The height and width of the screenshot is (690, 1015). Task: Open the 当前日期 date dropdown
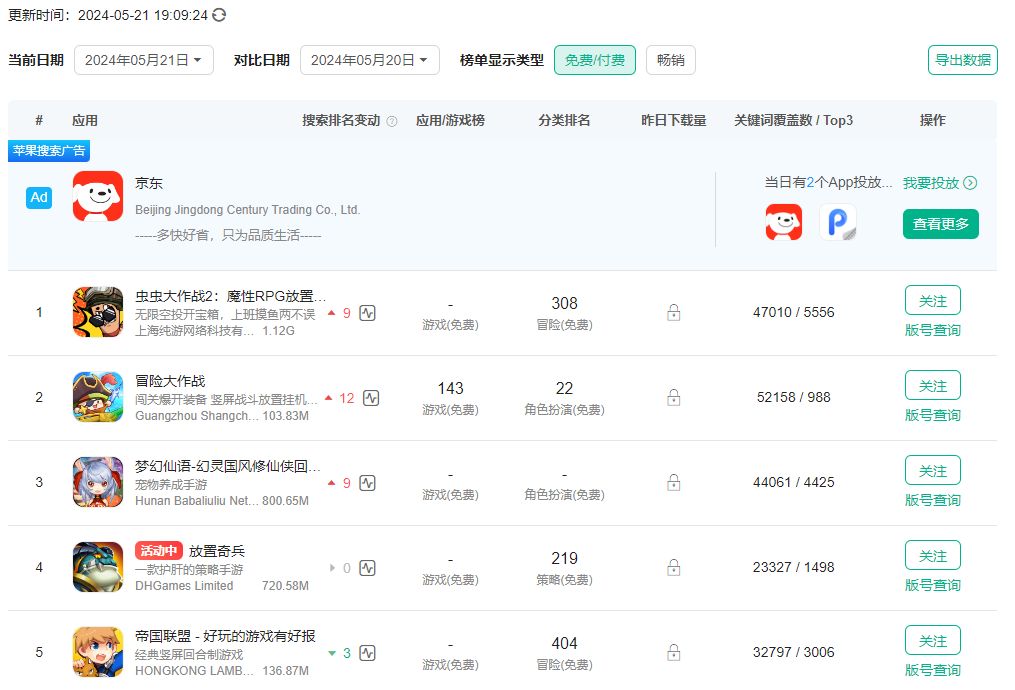click(x=144, y=60)
